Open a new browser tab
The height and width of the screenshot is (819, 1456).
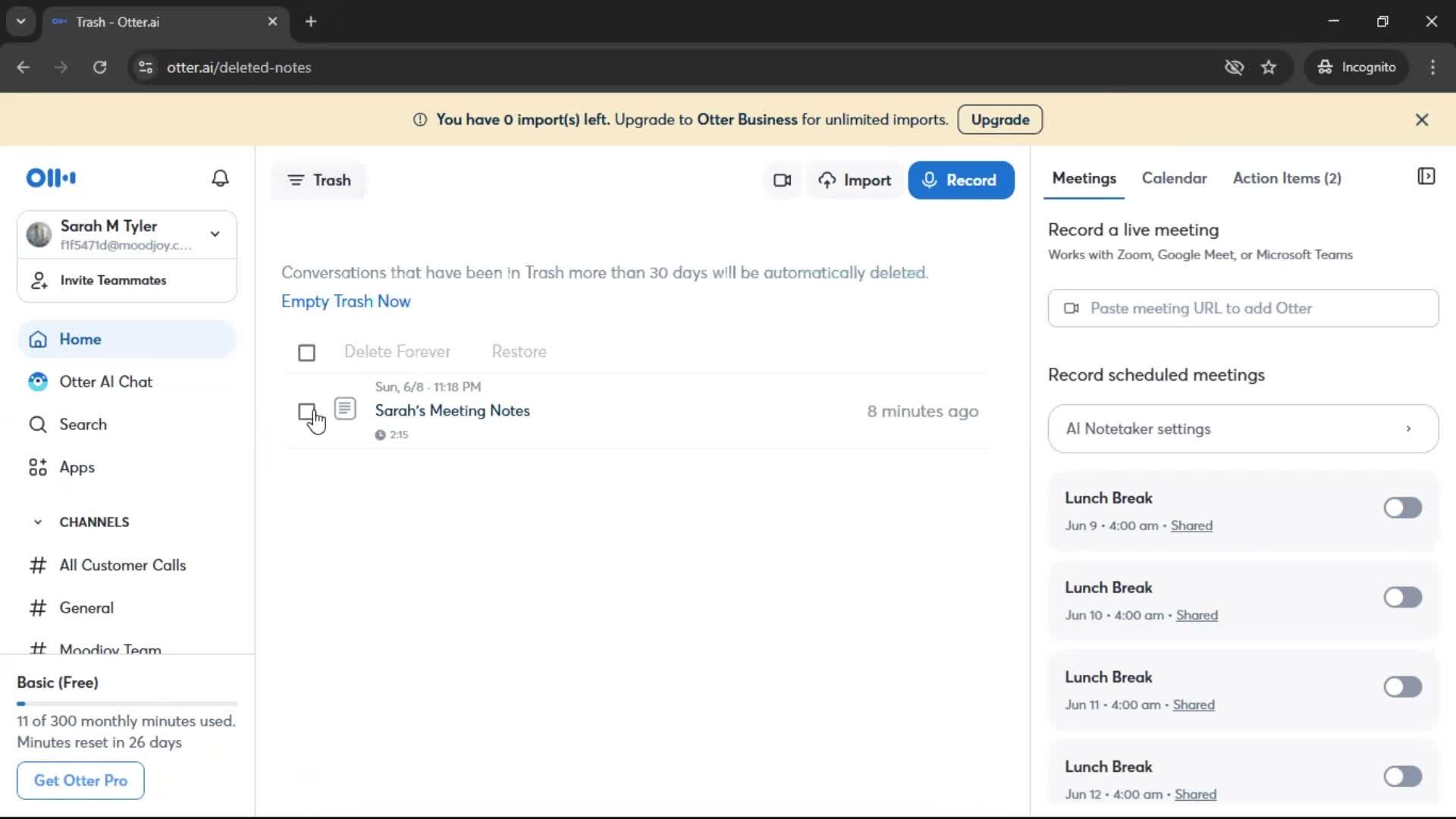(311, 21)
